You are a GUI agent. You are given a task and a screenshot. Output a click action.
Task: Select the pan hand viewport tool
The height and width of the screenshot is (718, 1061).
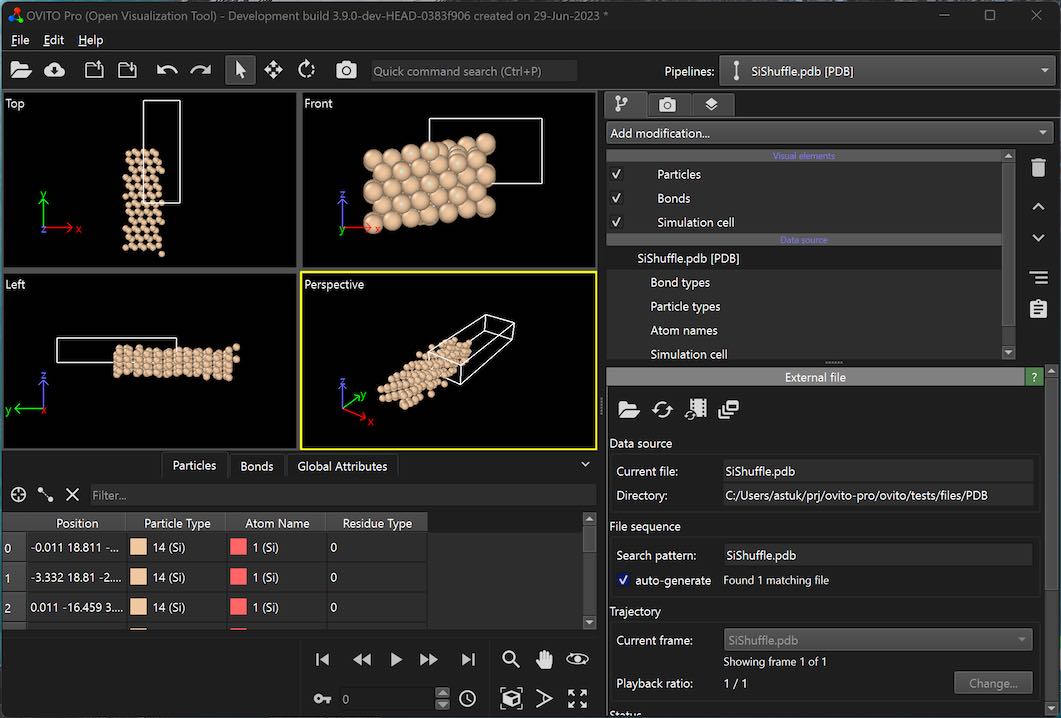544,659
